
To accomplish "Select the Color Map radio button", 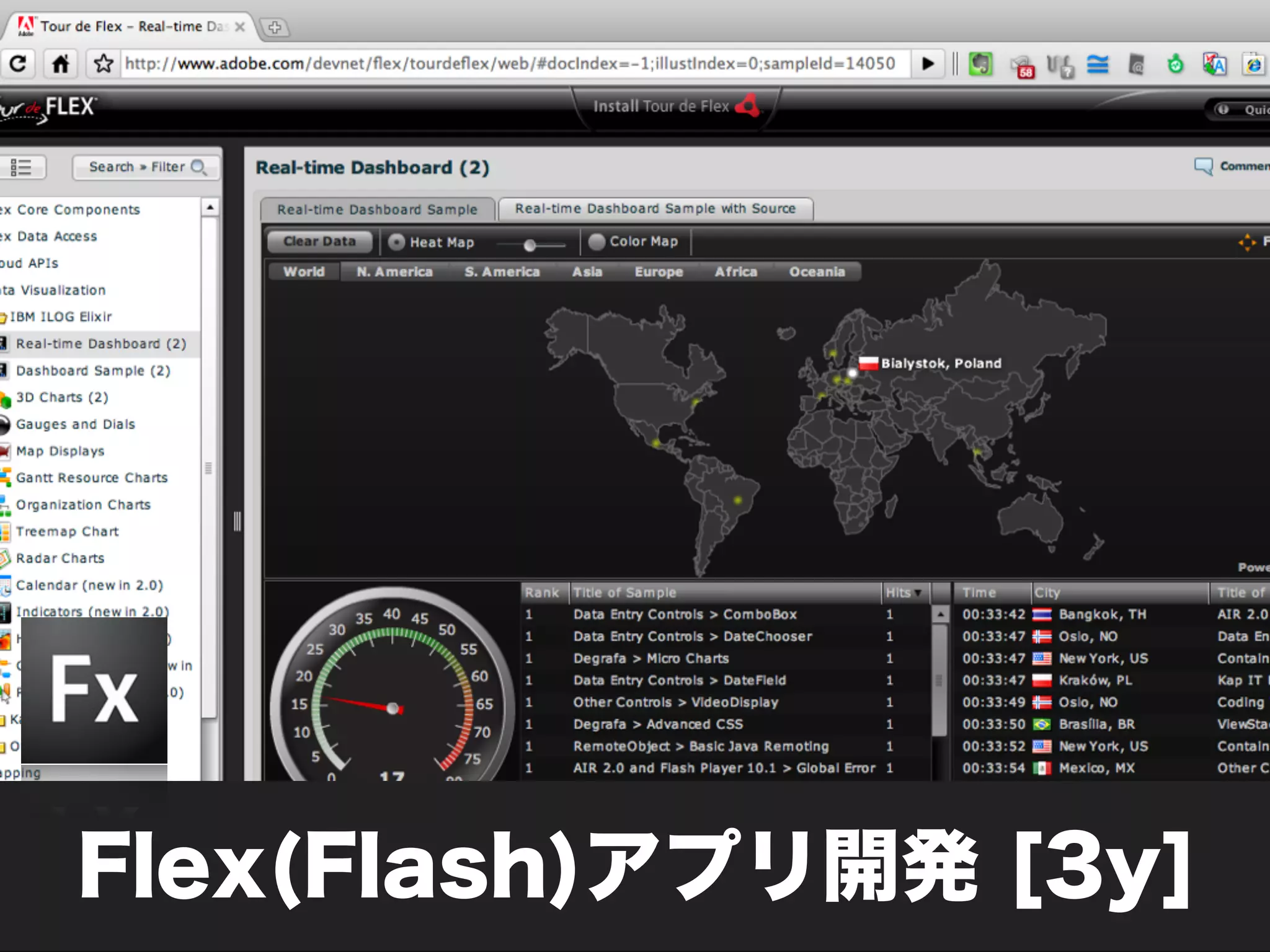I will coord(597,242).
